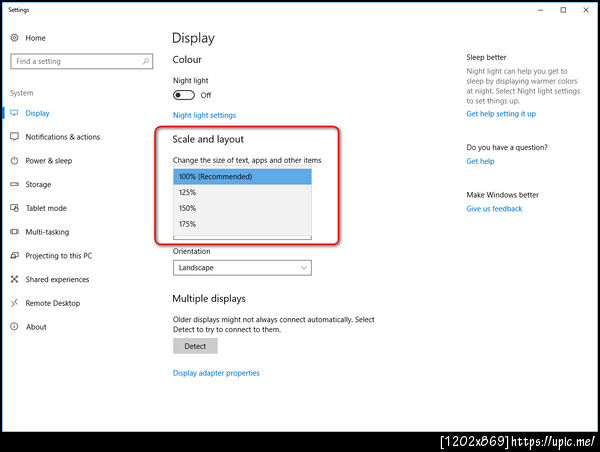Screen dimensions: 600x452
Task: Open Night light settings link
Action: (204, 115)
